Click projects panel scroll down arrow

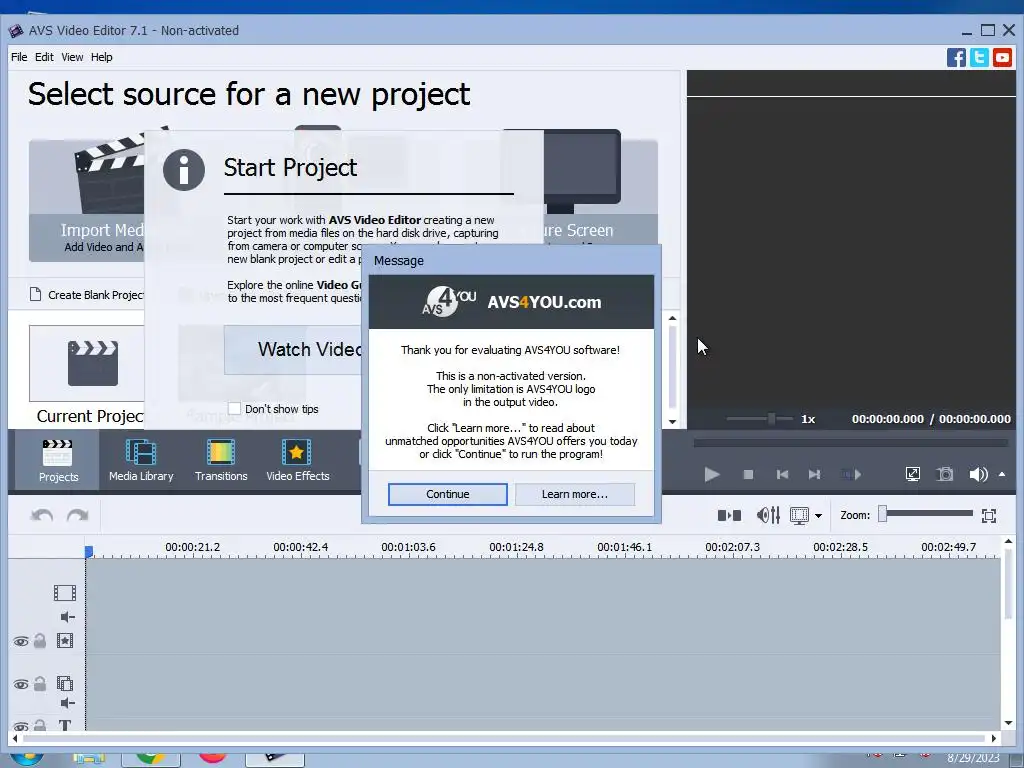673,422
